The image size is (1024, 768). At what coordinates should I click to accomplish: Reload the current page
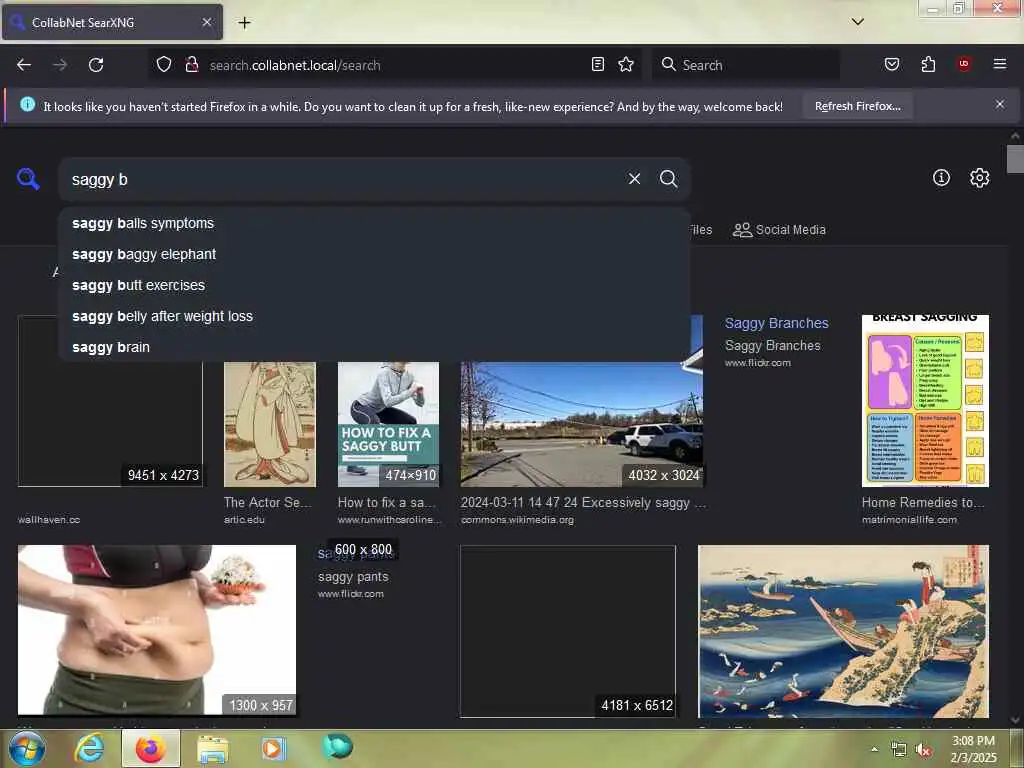click(x=96, y=65)
